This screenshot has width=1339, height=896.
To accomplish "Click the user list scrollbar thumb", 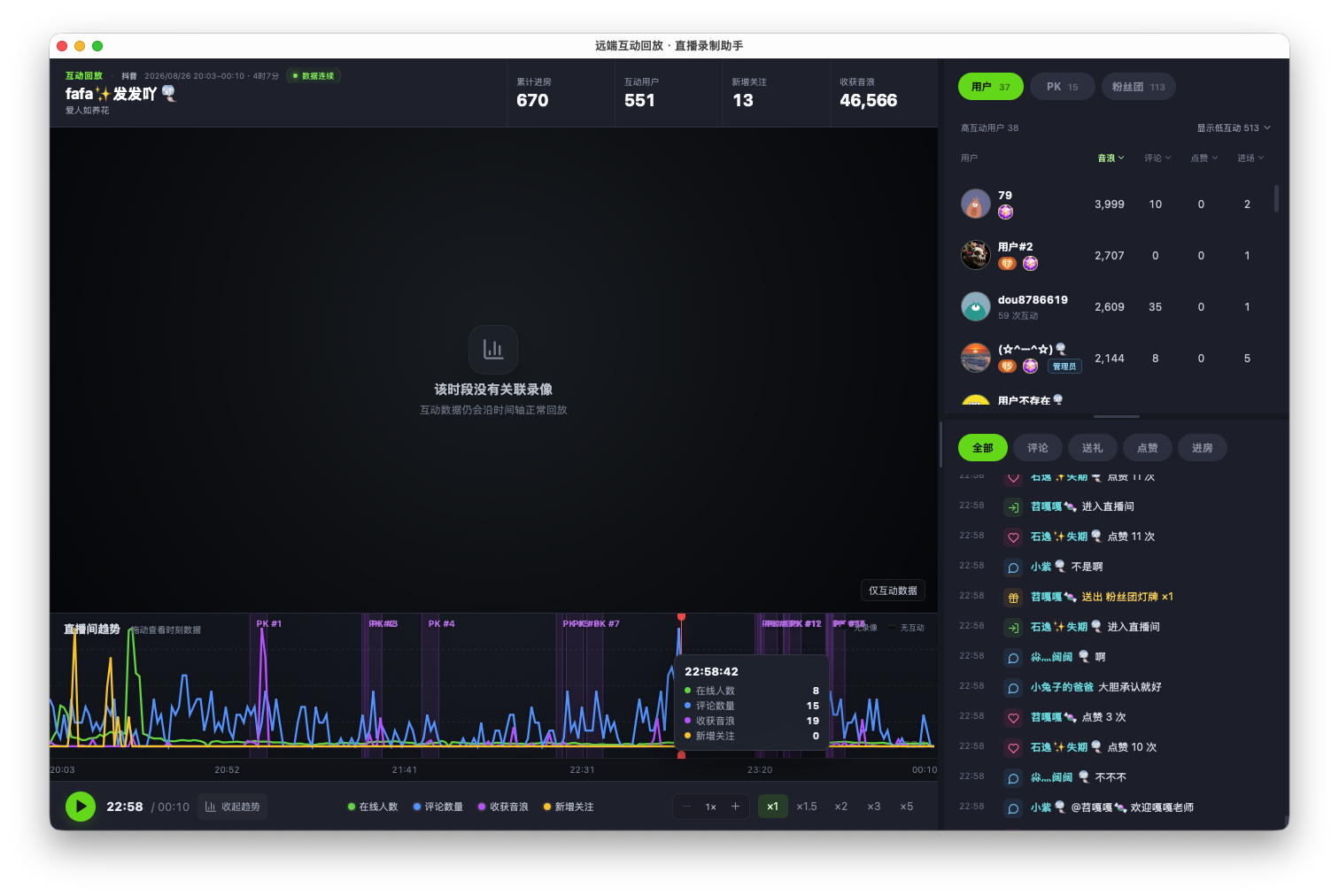I will [1276, 198].
